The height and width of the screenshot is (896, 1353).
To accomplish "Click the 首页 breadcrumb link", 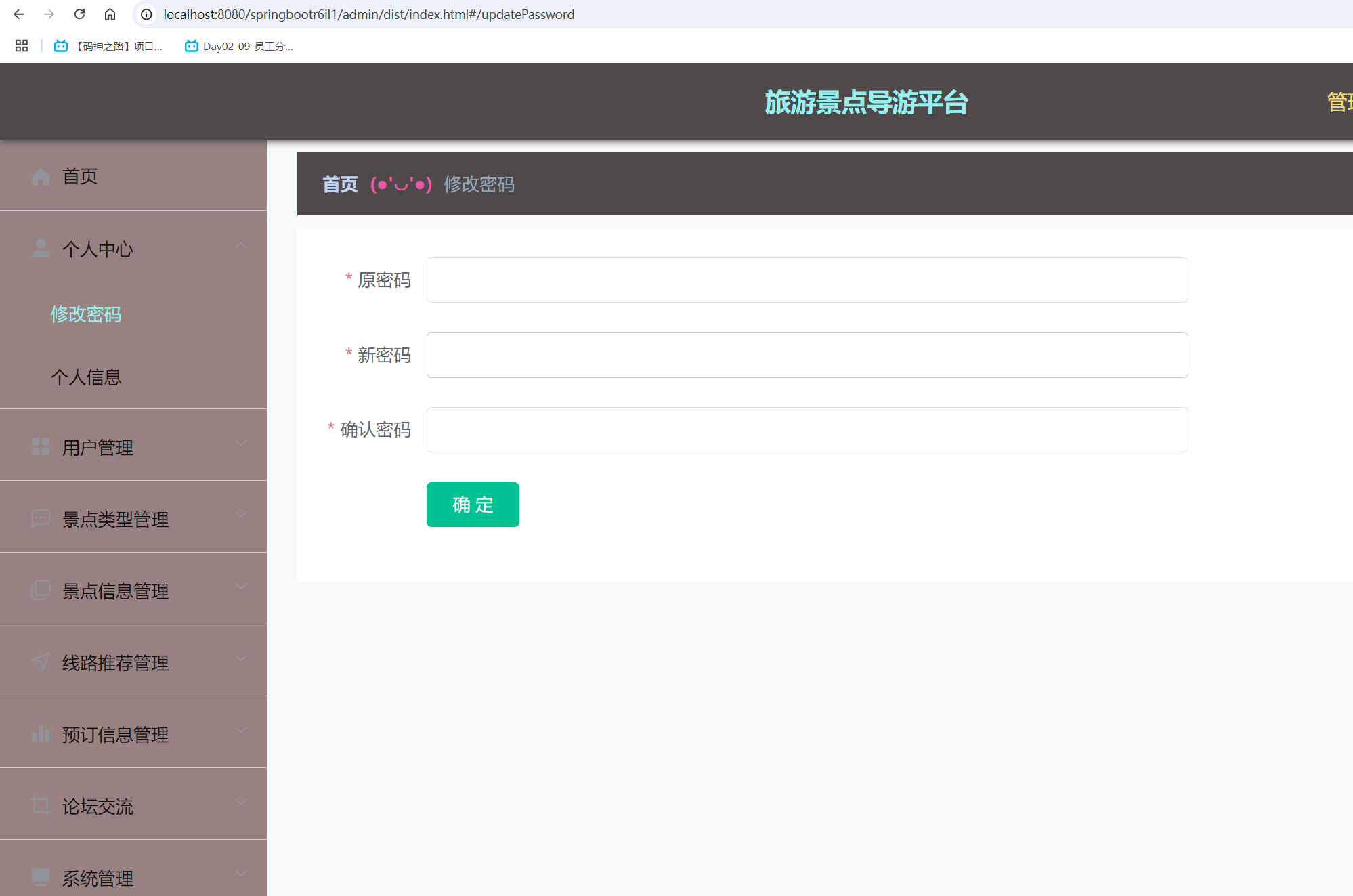I will coord(339,184).
